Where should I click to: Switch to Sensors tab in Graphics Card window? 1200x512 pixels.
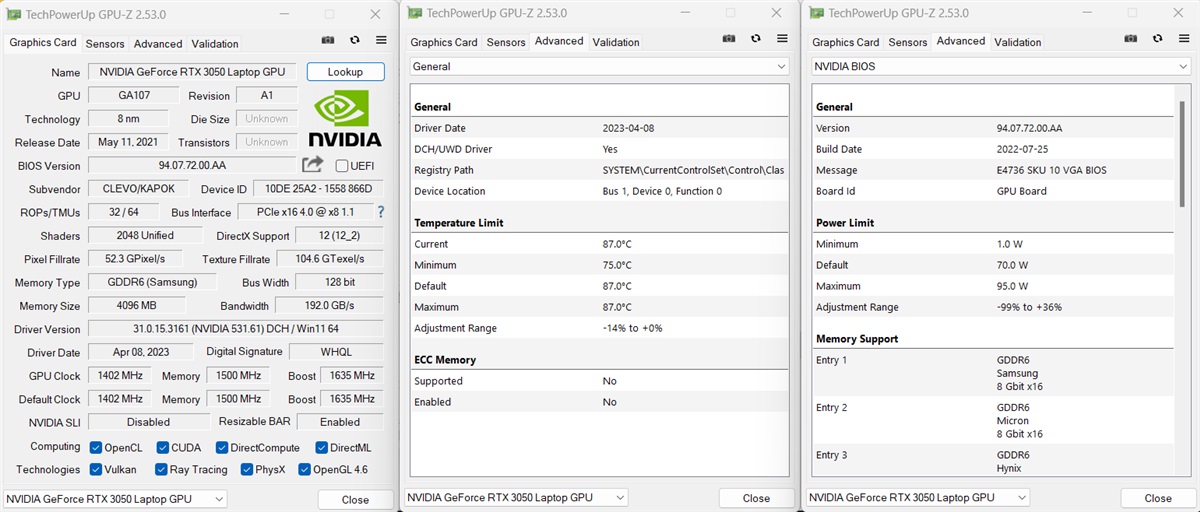click(105, 44)
